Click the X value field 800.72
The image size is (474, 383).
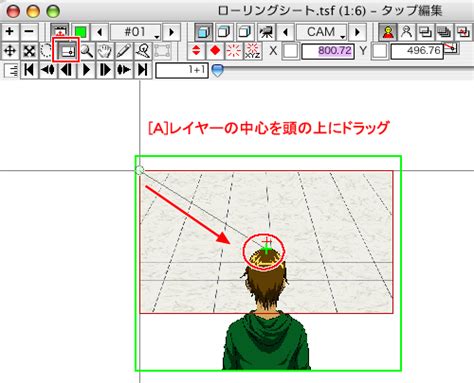[328, 51]
